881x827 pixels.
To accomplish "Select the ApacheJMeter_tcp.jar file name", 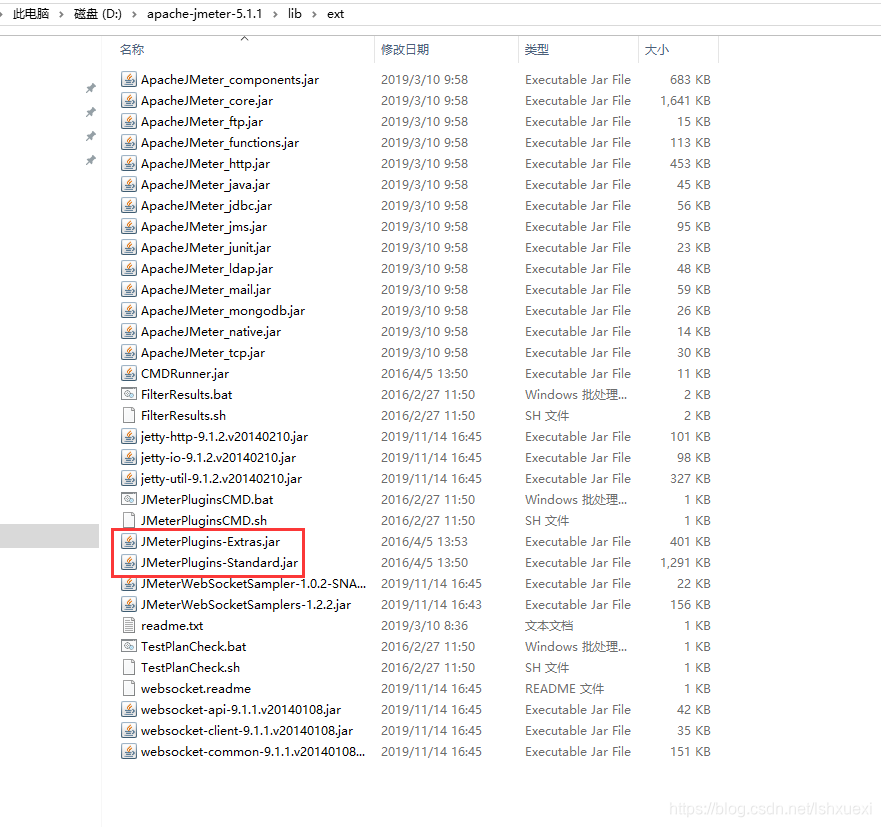I will (203, 353).
